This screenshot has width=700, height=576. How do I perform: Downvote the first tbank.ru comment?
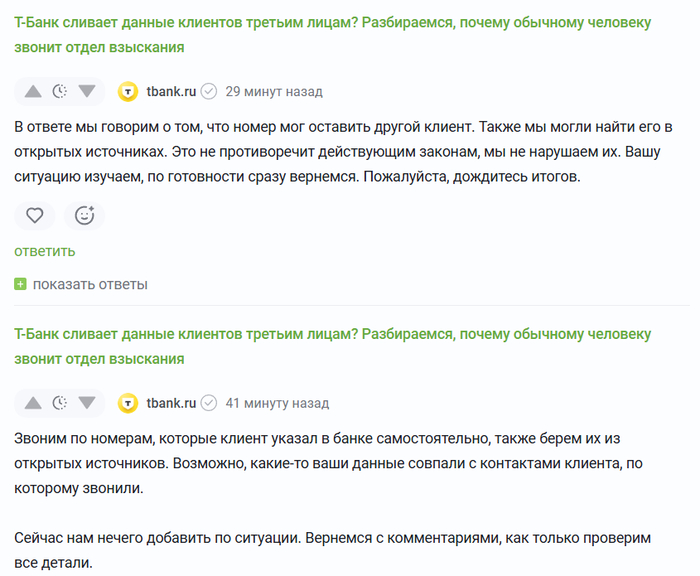click(x=87, y=92)
